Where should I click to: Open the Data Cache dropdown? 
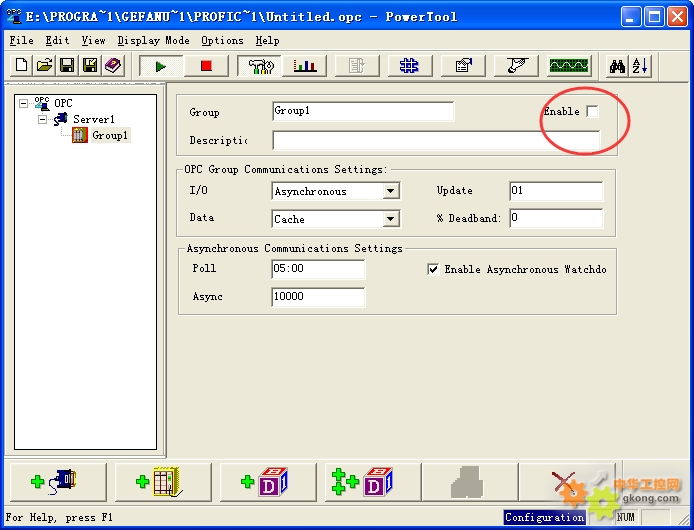[x=390, y=219]
